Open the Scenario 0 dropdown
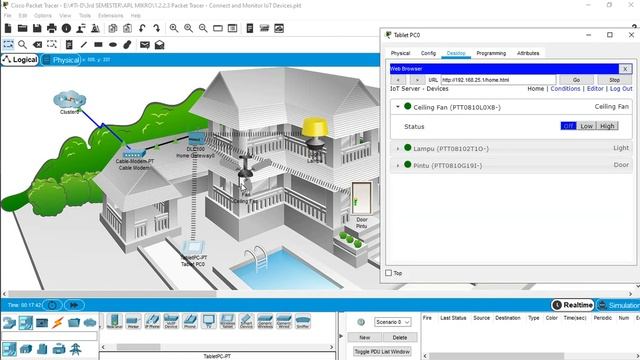 pyautogui.click(x=393, y=322)
